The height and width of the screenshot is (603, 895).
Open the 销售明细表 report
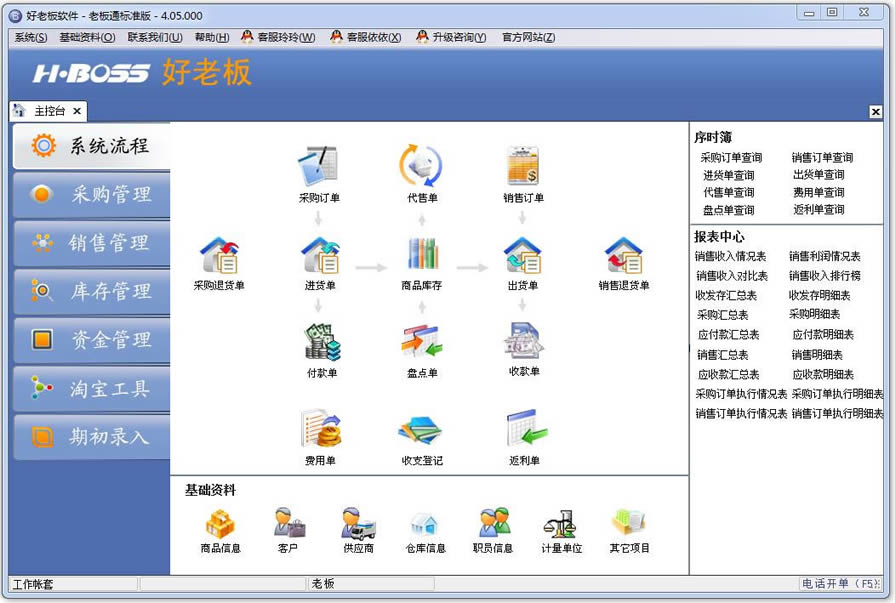pos(817,355)
